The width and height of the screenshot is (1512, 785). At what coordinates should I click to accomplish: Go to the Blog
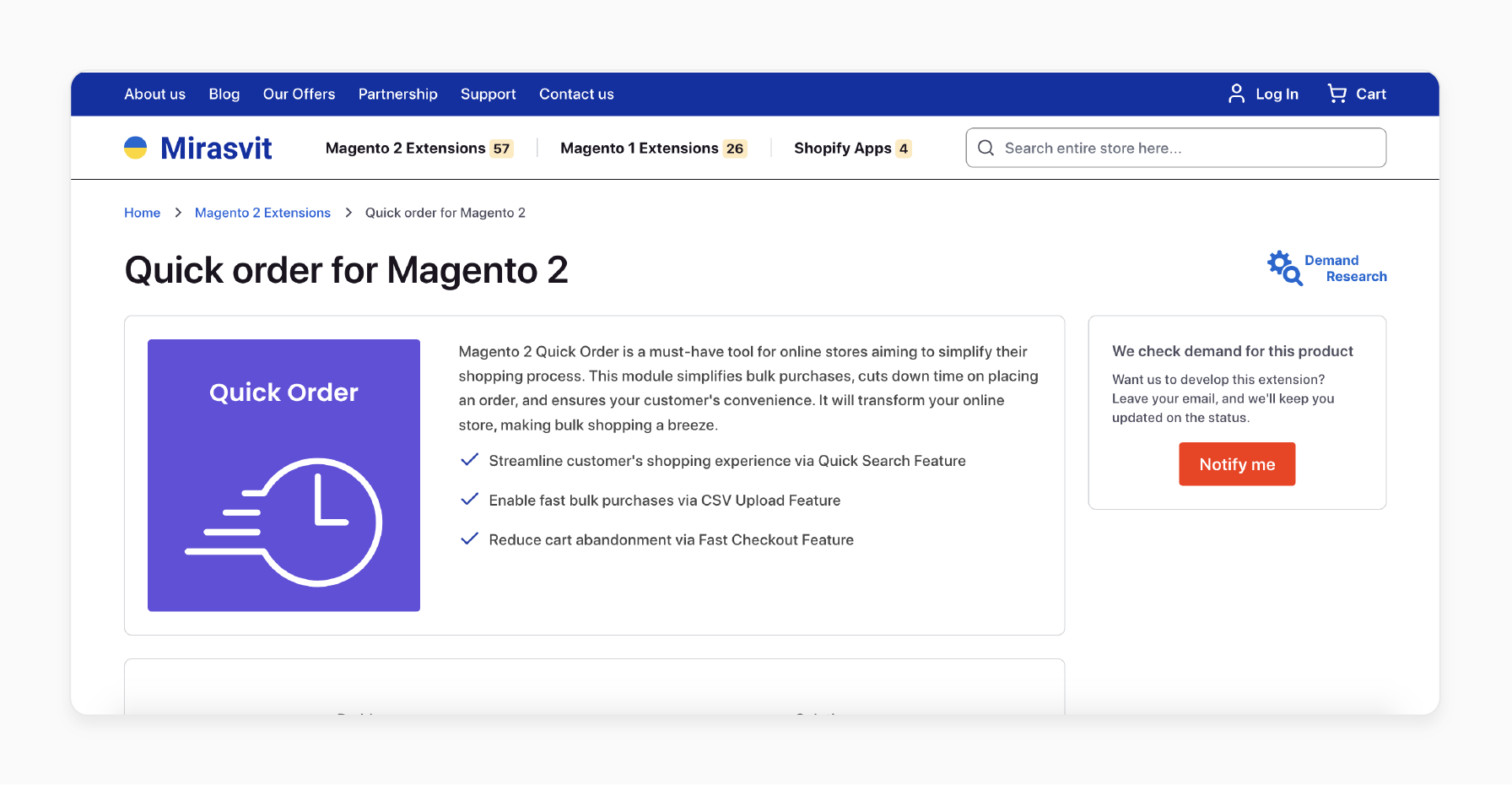click(224, 94)
